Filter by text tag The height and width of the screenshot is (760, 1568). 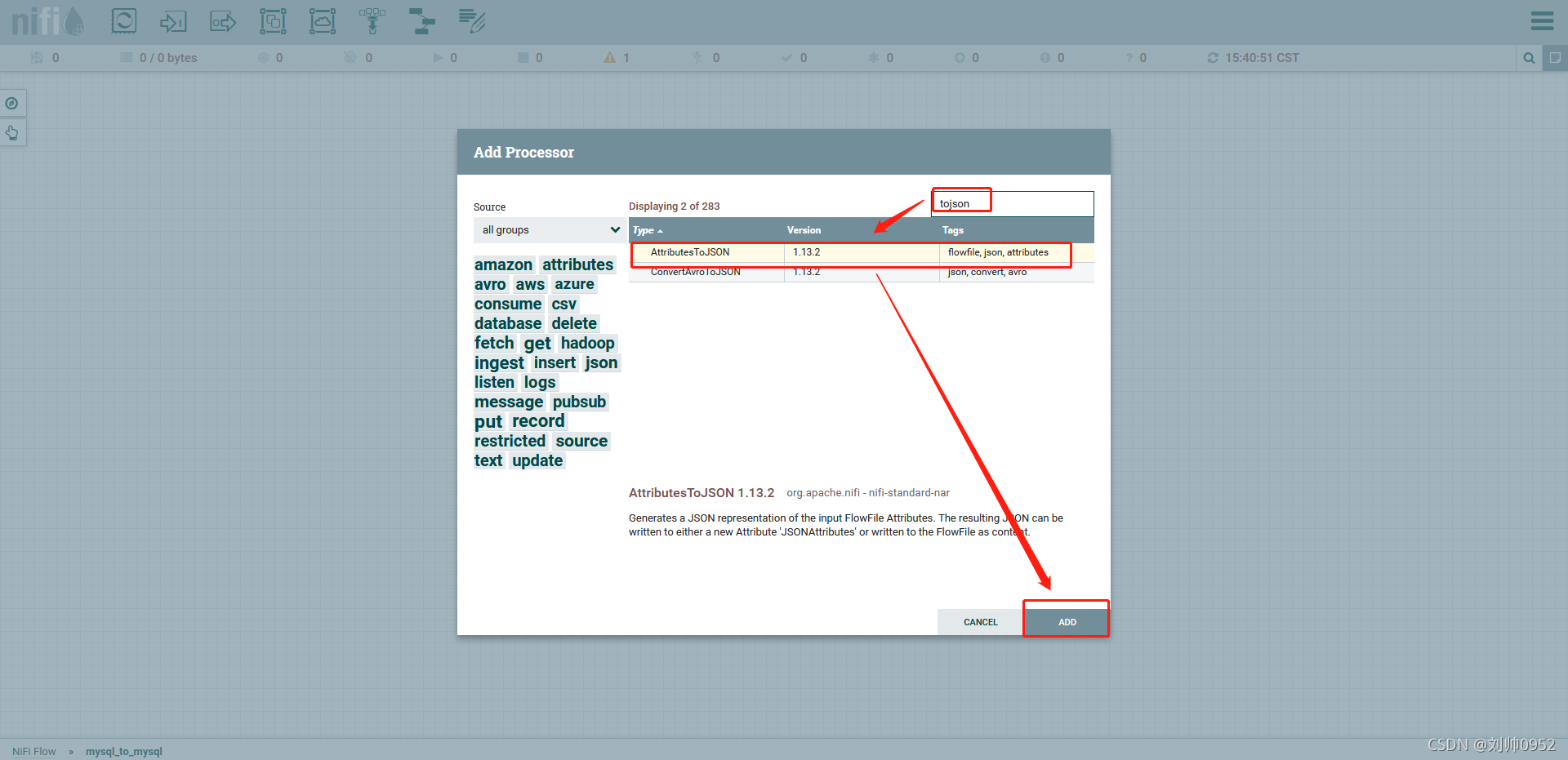pos(488,460)
